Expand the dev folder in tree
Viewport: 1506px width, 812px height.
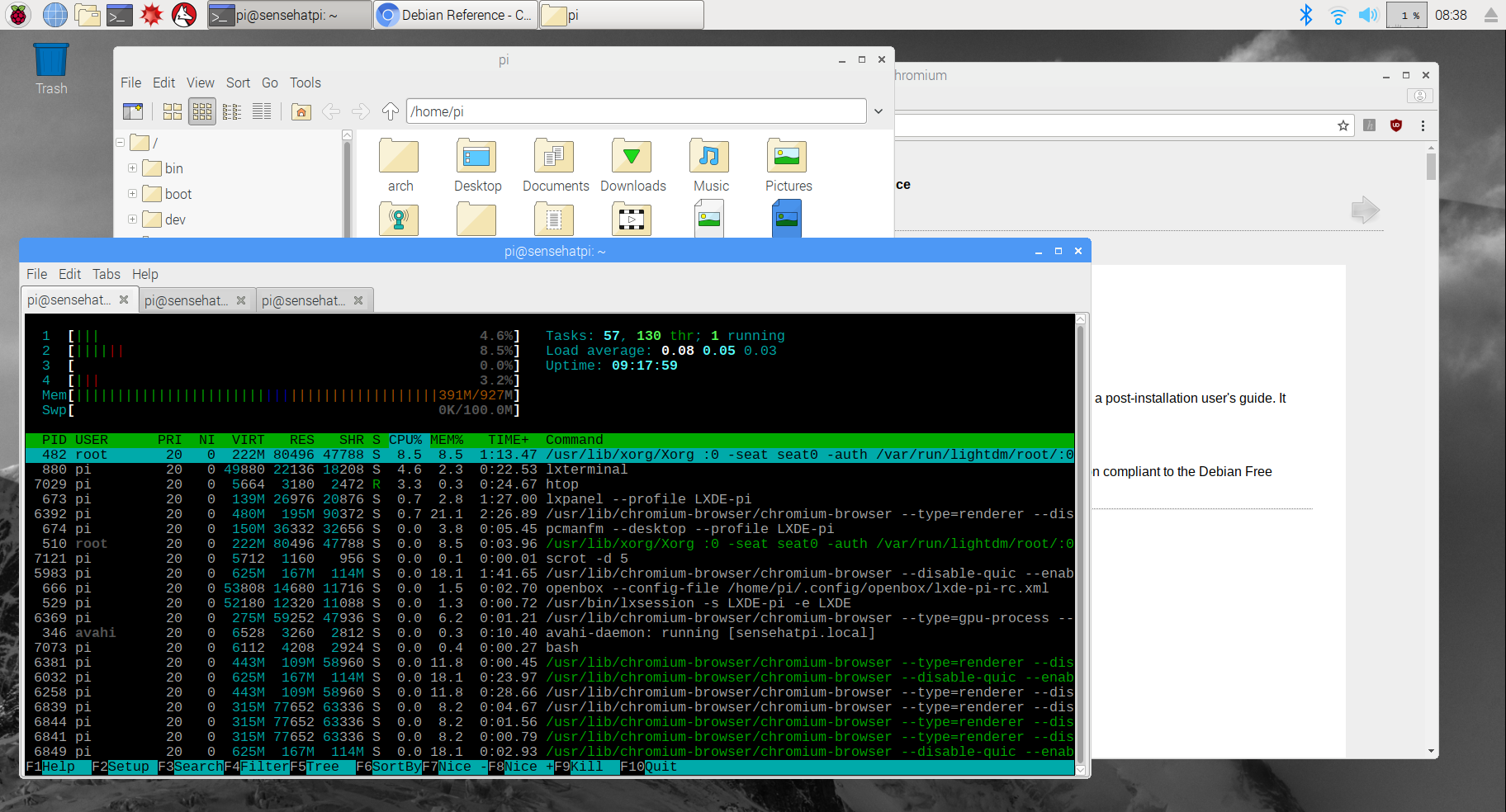(132, 220)
